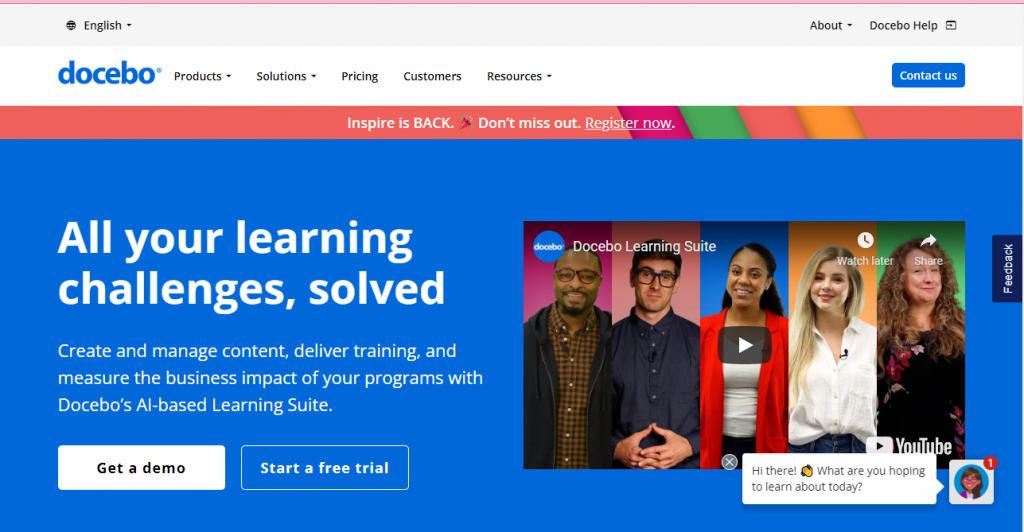Open the Feedback side tab
The height and width of the screenshot is (532, 1024).
1008,268
